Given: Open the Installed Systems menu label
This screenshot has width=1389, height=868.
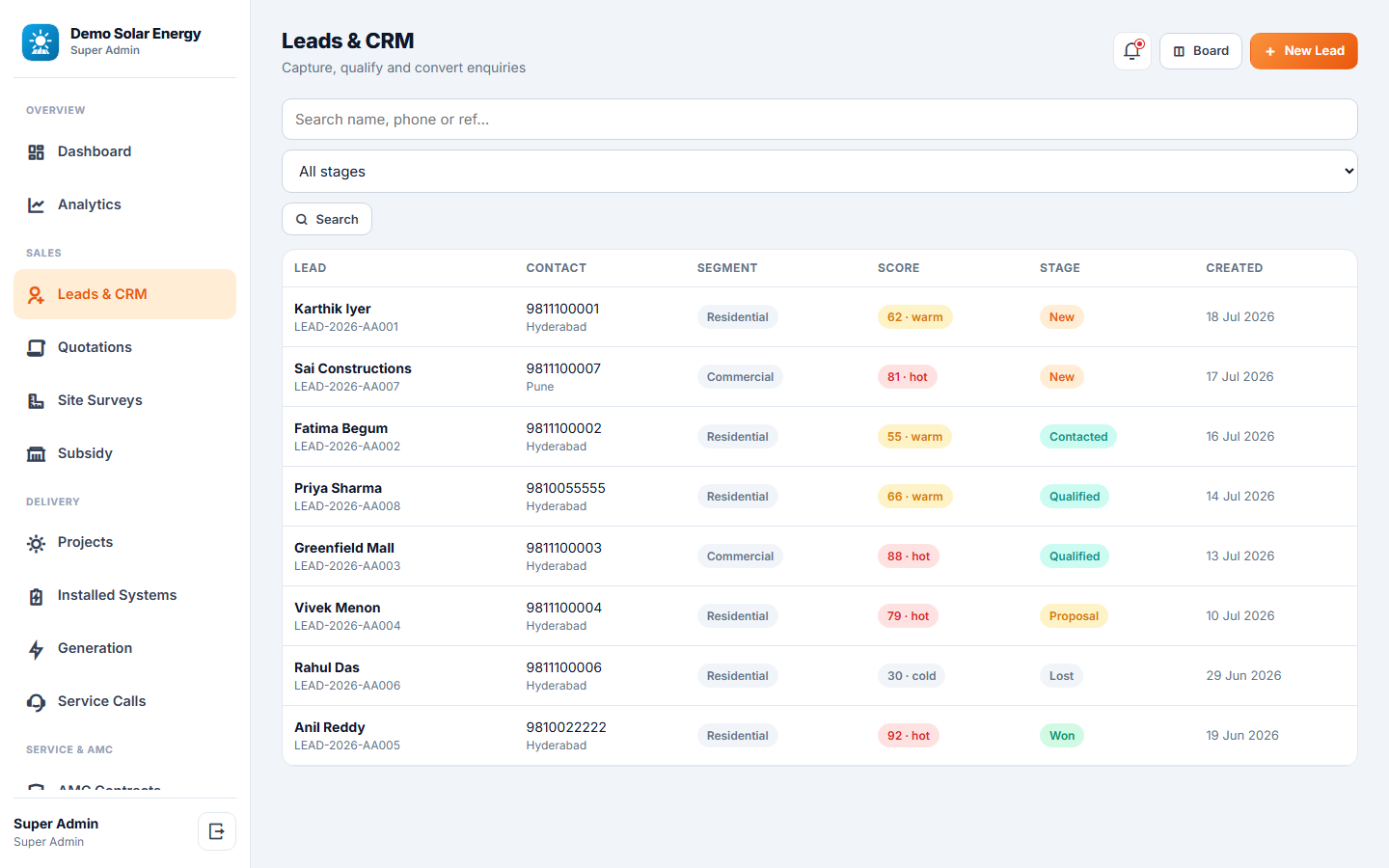Looking at the screenshot, I should click(x=118, y=595).
